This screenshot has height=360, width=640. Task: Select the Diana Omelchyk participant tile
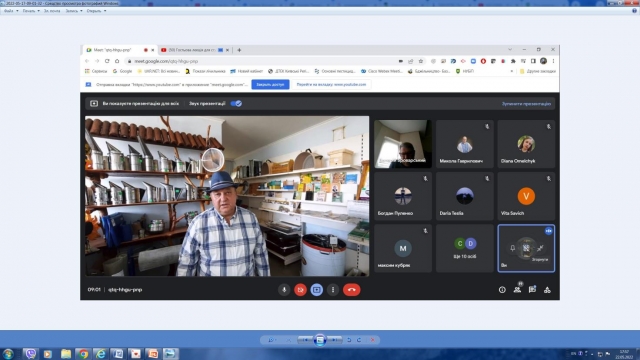point(526,144)
